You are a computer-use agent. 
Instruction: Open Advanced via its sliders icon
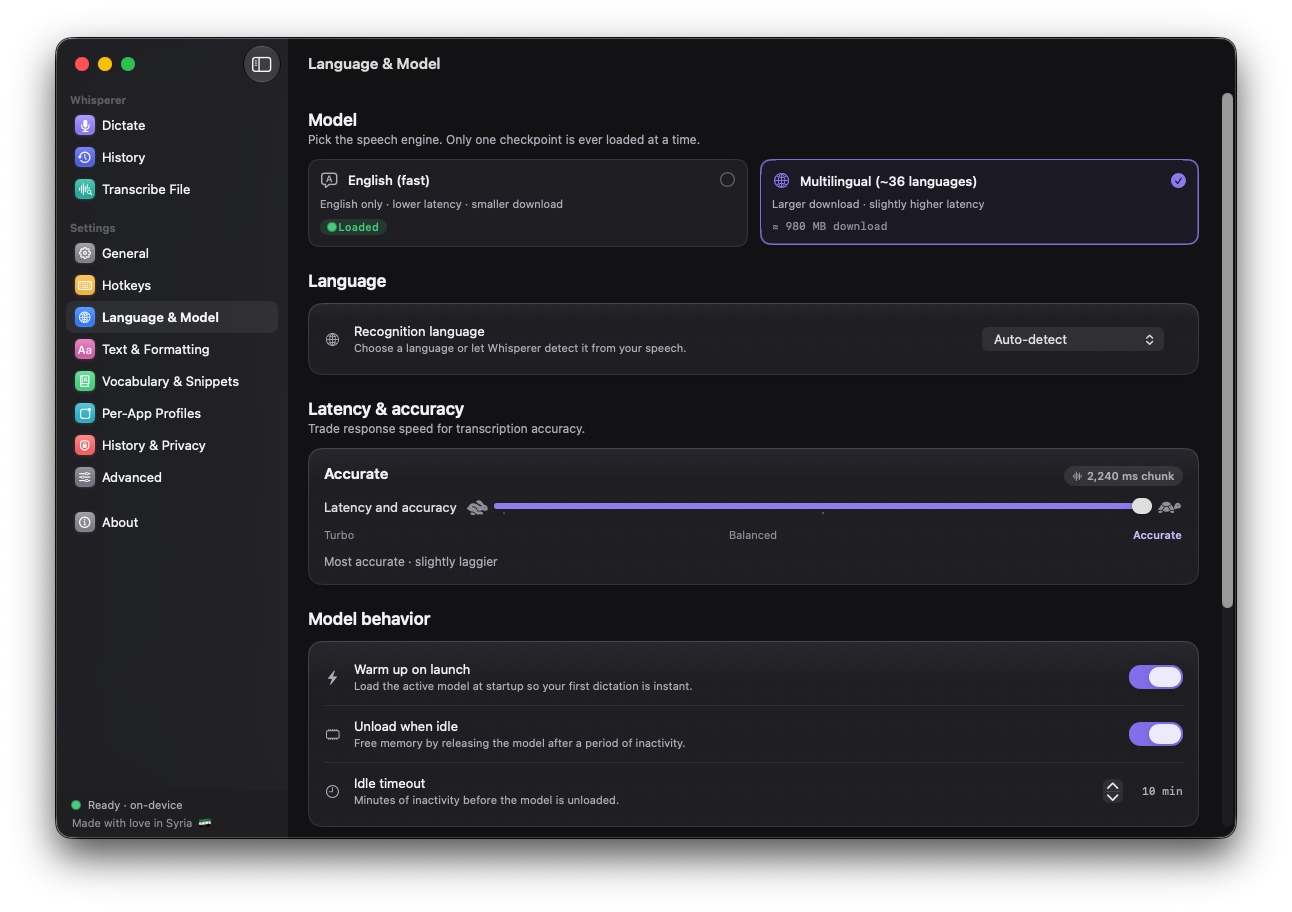pos(85,477)
